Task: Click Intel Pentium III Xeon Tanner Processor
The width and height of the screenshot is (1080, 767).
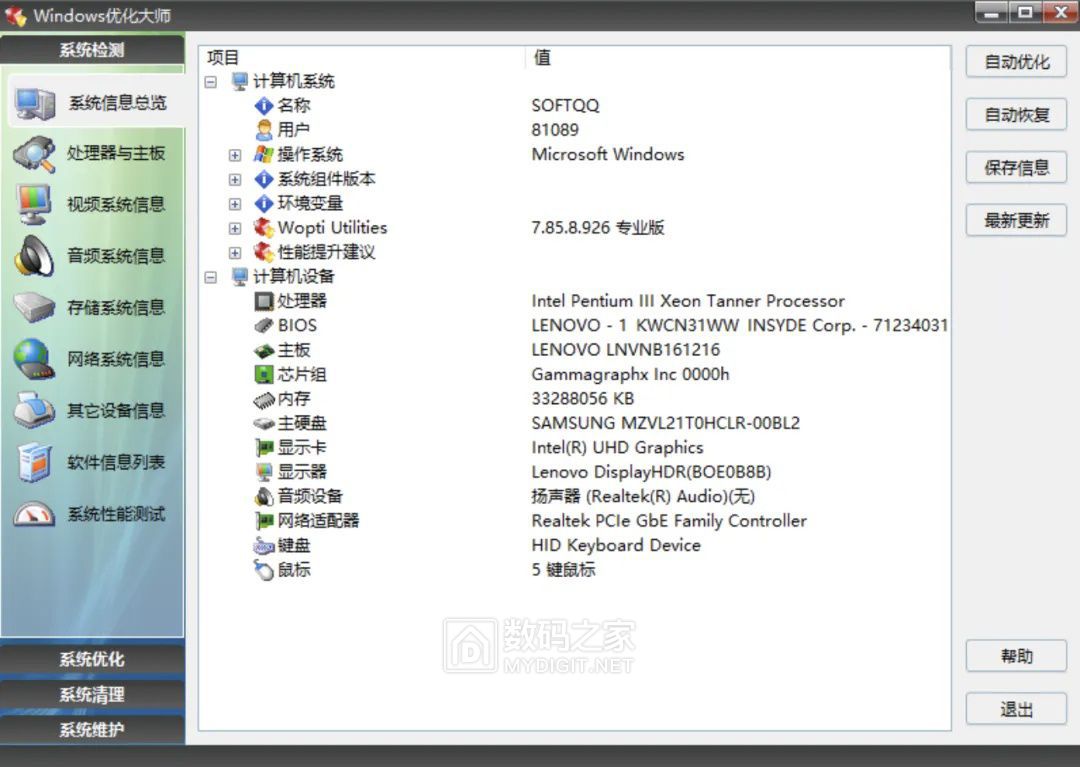Action: pos(687,301)
